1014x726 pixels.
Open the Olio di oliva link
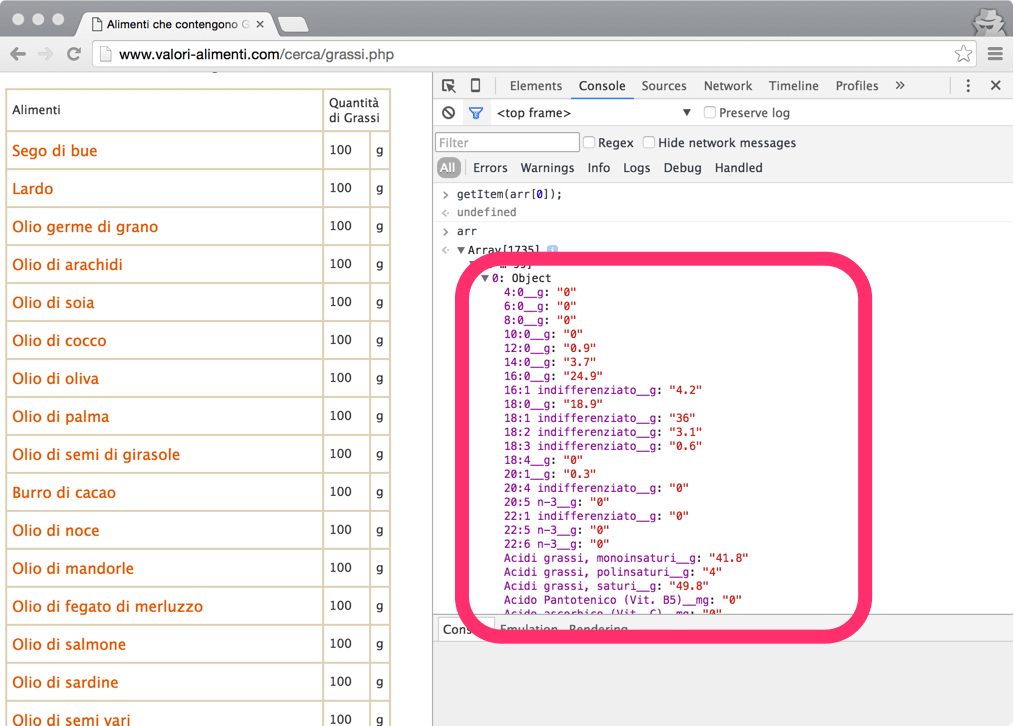click(x=56, y=379)
